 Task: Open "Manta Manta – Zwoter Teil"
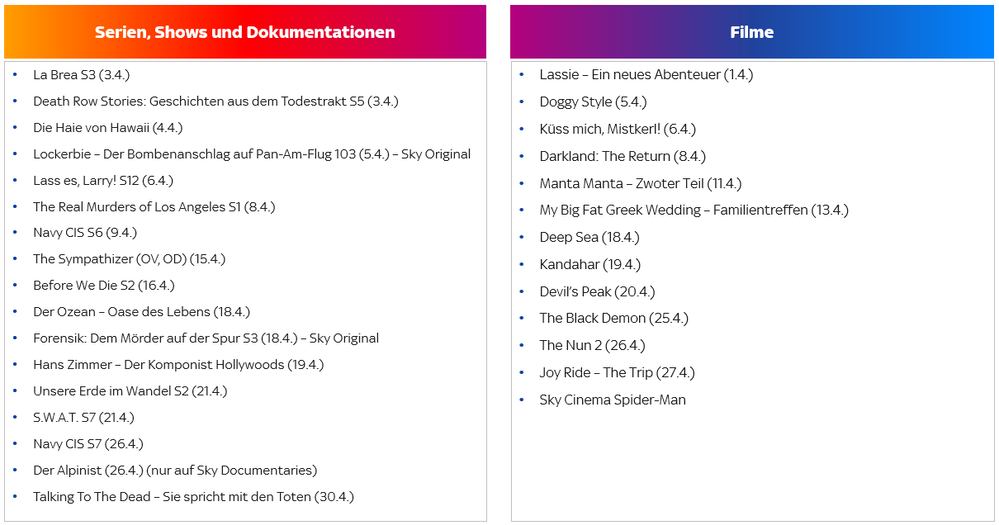point(640,184)
